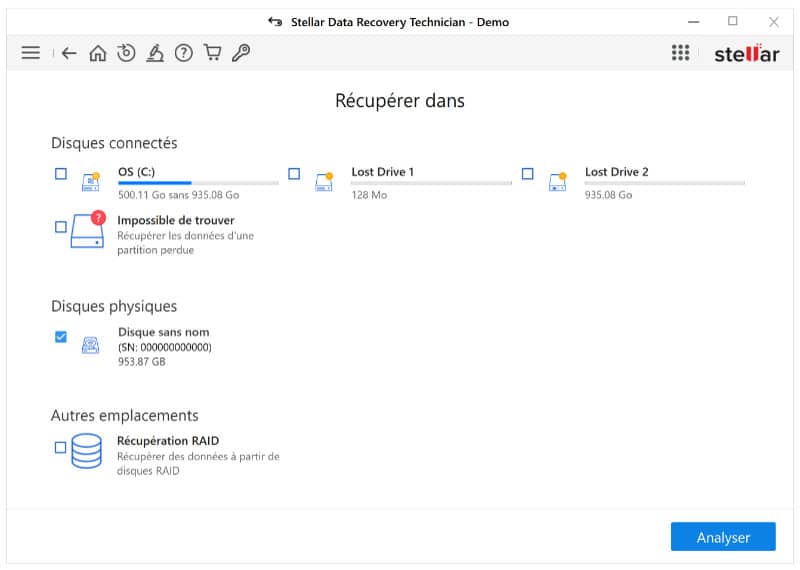Click the lost partition drive icon
800x570 pixels.
[88, 231]
